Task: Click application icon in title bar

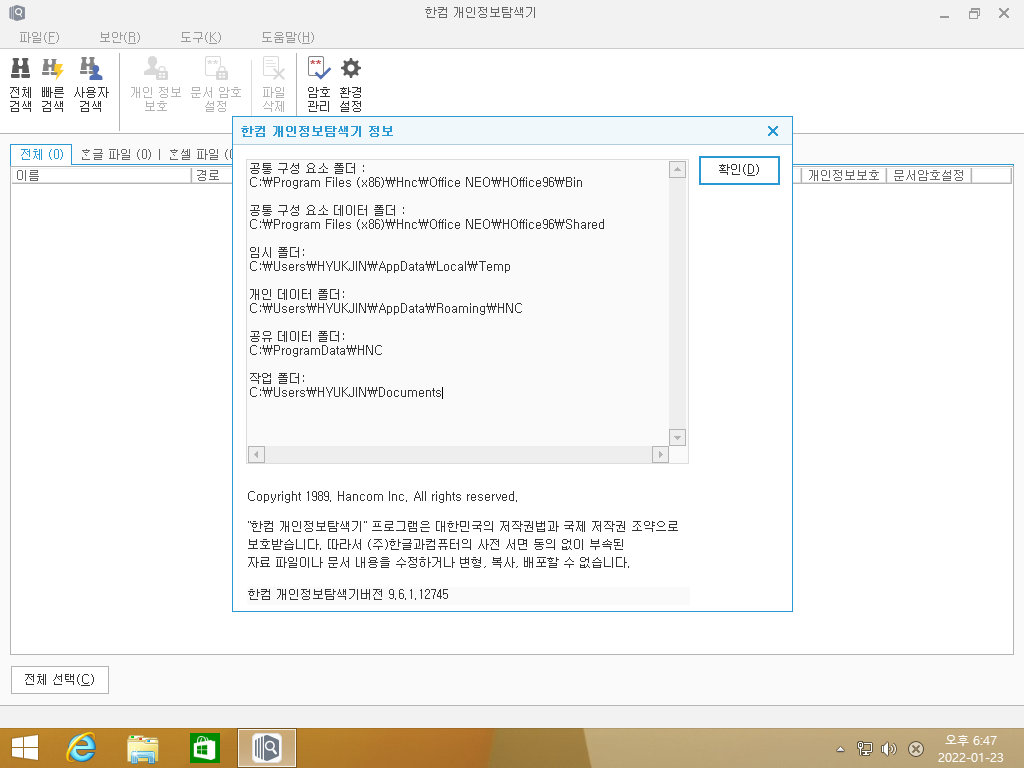Action: [17, 12]
